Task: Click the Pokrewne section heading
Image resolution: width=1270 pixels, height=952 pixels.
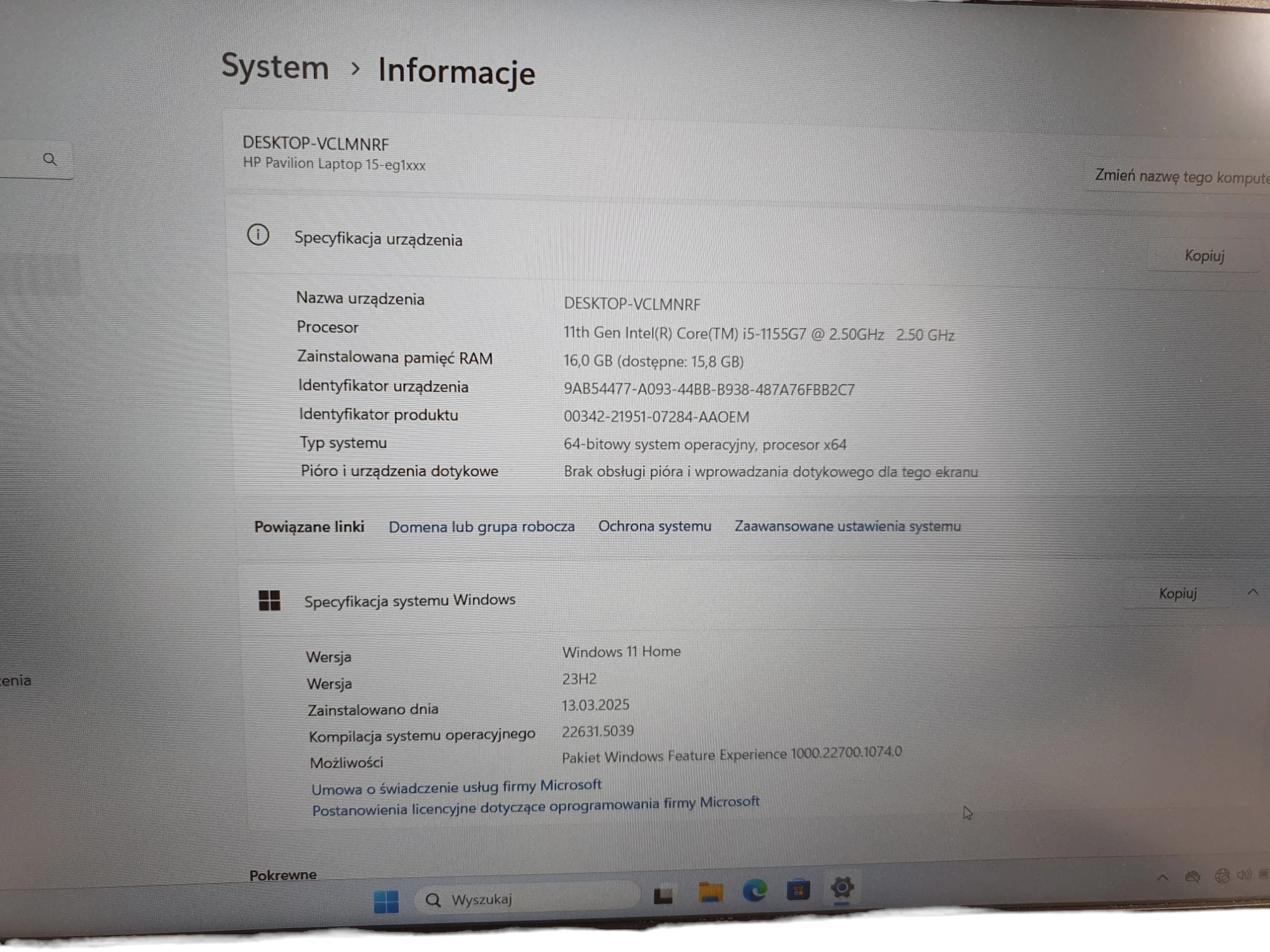Action: click(283, 875)
